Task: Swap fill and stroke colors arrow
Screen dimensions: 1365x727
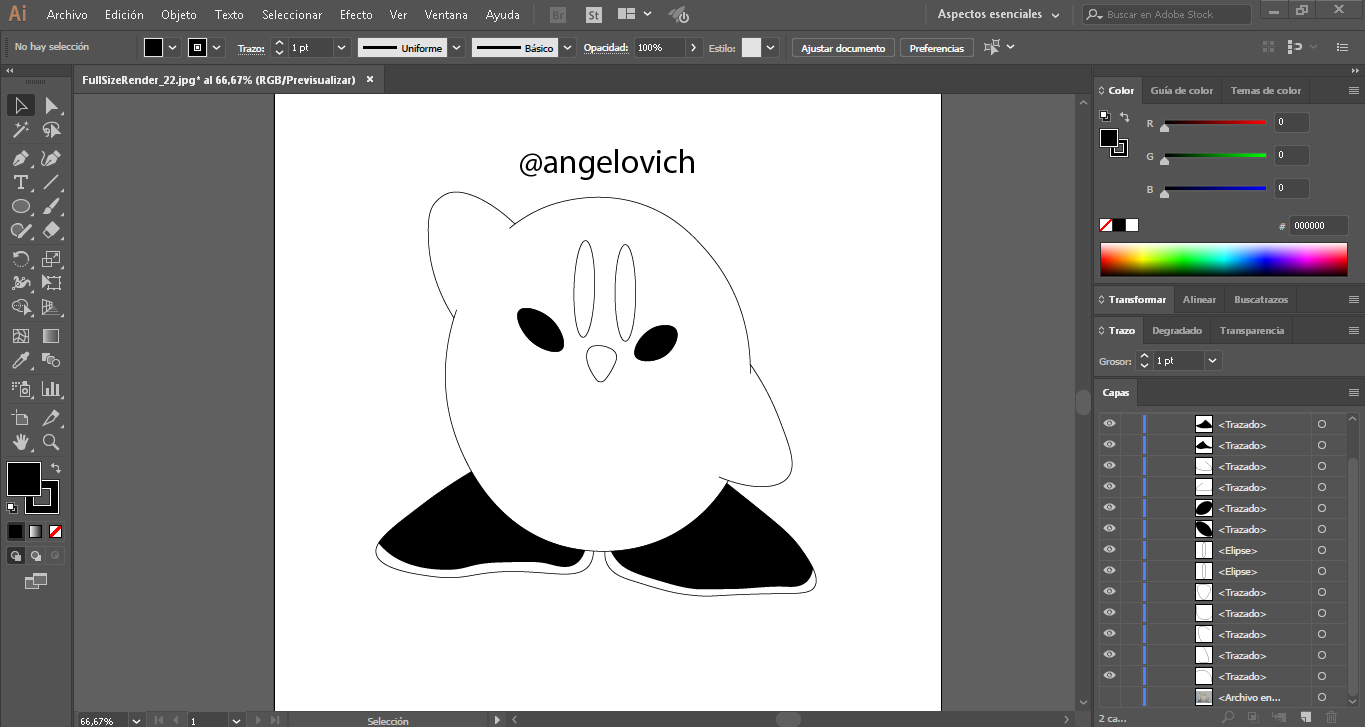Action: pos(56,467)
